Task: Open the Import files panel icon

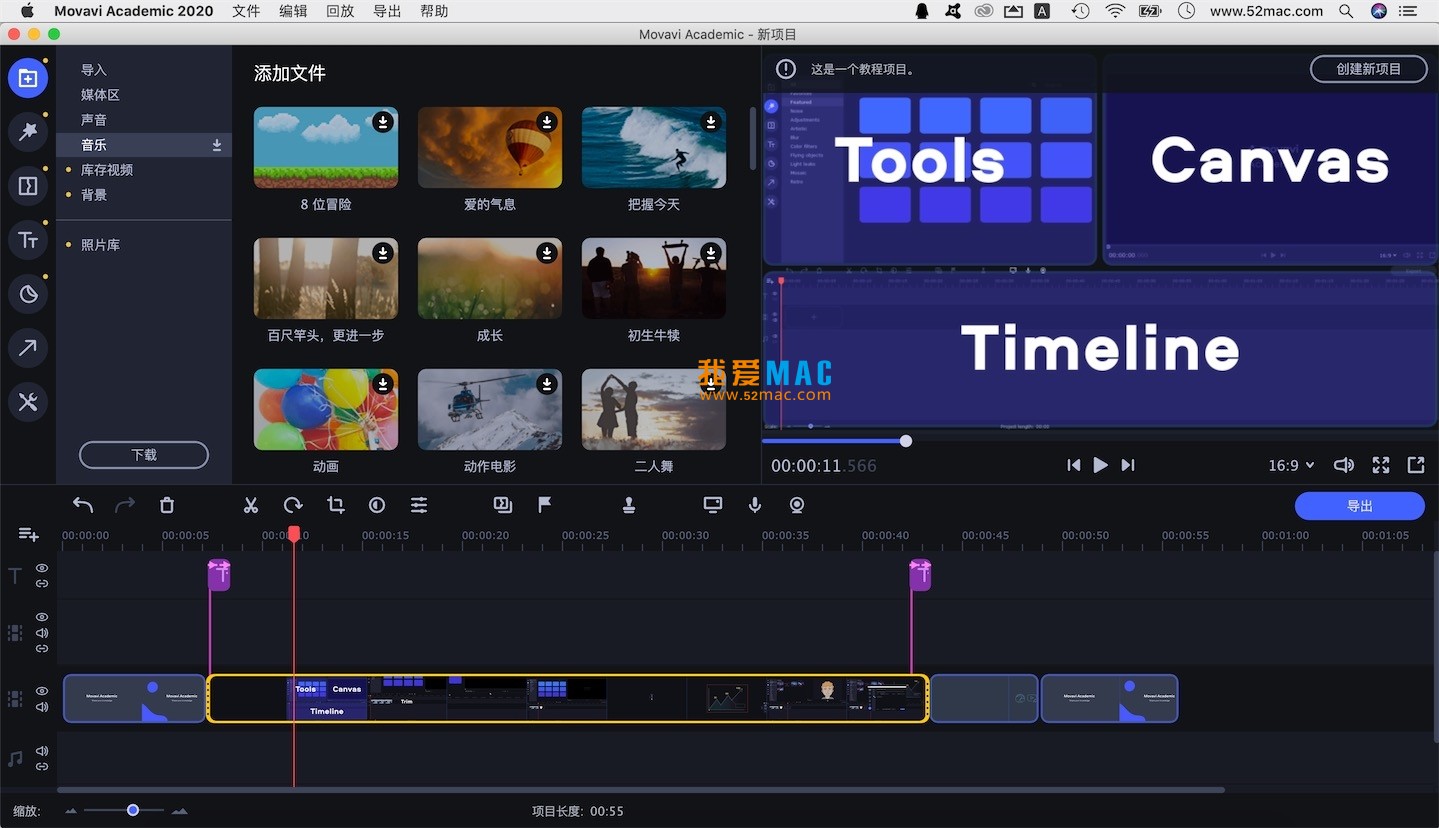Action: tap(28, 78)
